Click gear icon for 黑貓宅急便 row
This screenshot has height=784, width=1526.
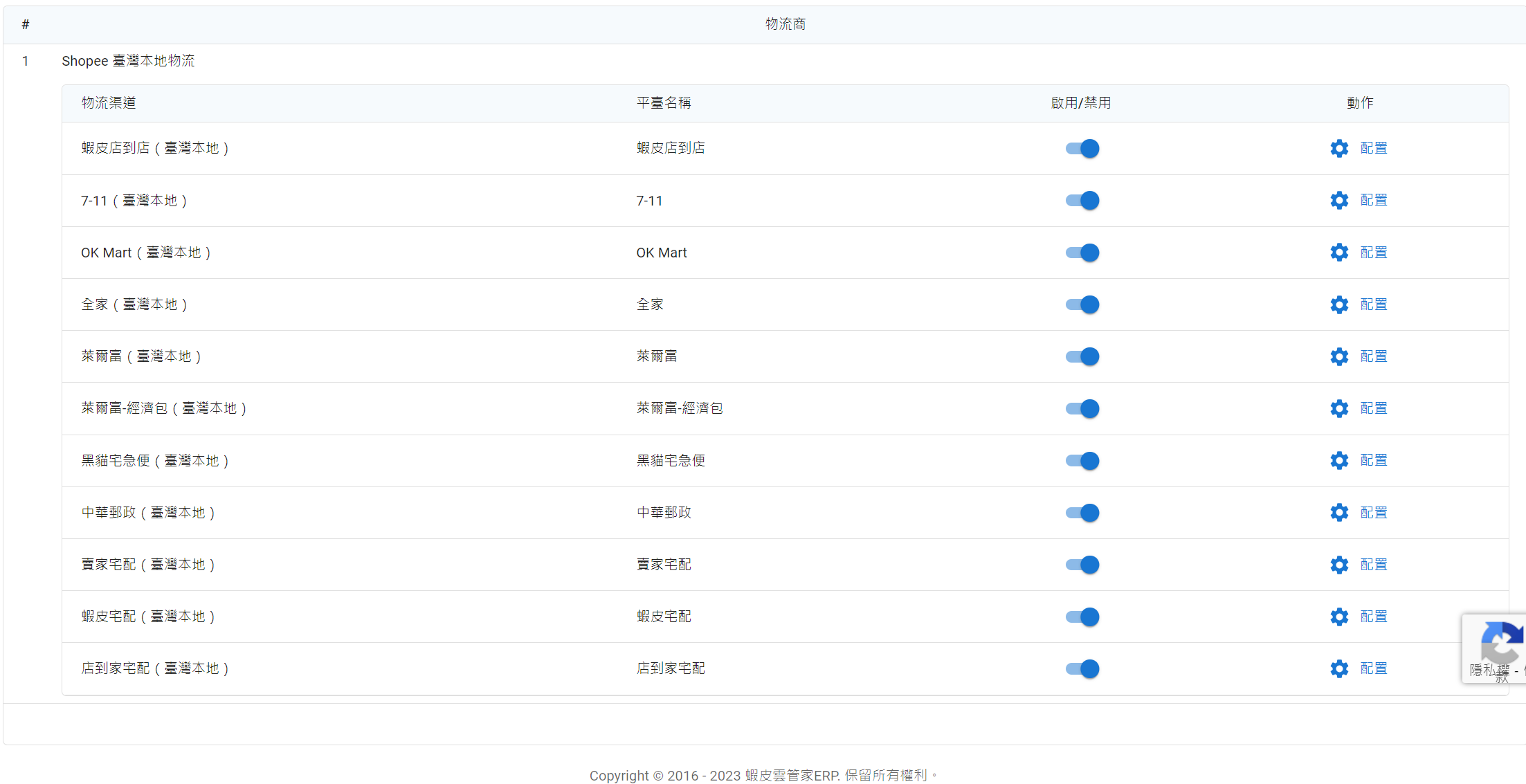pyautogui.click(x=1339, y=460)
